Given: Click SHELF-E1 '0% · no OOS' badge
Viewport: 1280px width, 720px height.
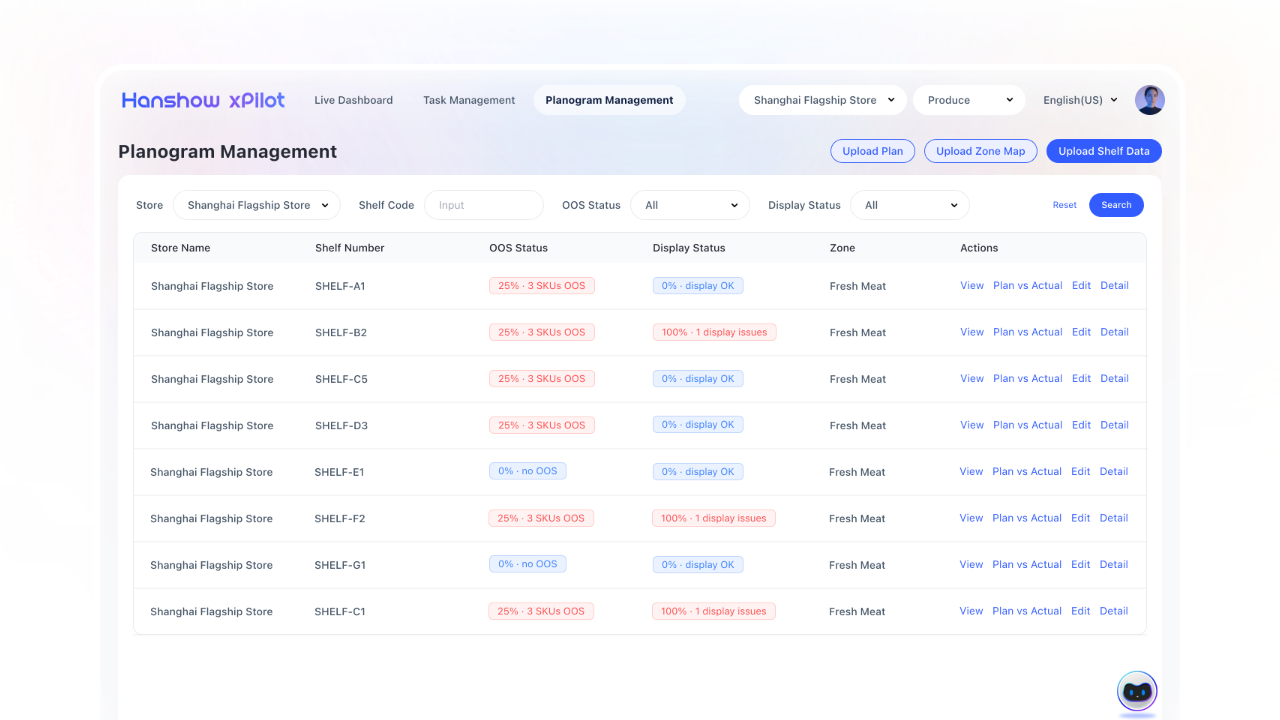Looking at the screenshot, I should [528, 471].
